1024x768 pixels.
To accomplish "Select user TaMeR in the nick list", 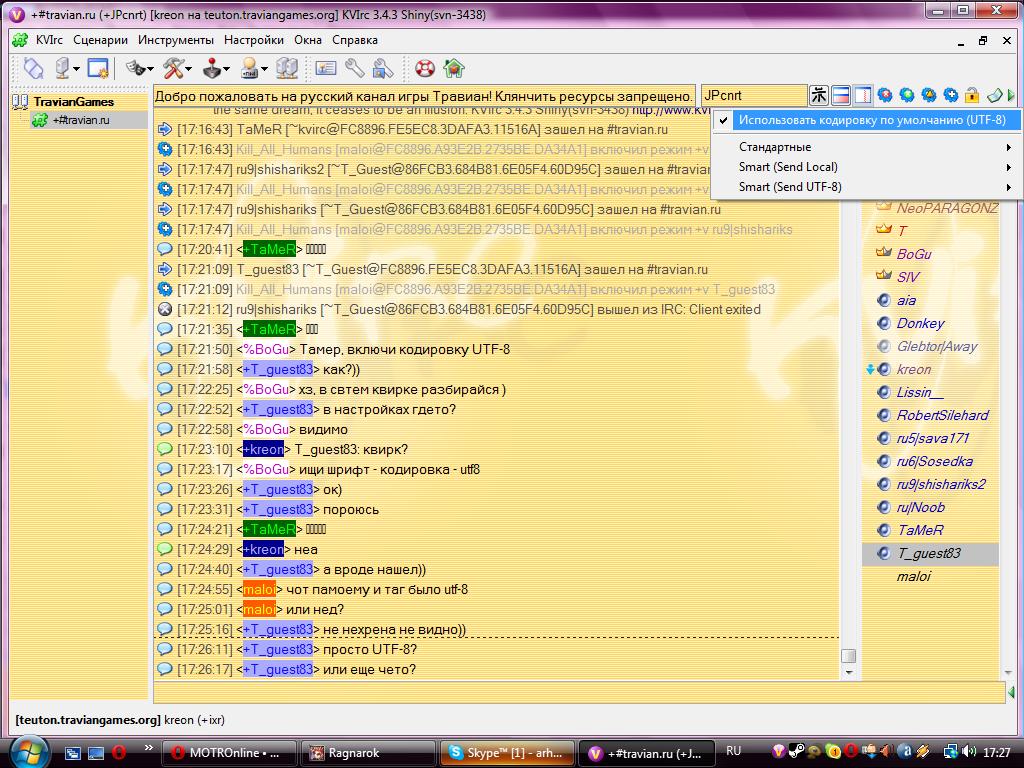I will (x=920, y=530).
